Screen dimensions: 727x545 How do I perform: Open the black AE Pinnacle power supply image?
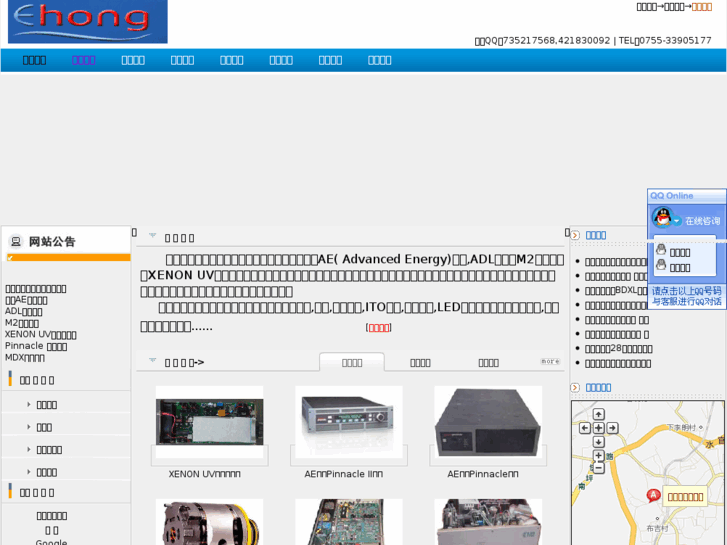point(488,422)
